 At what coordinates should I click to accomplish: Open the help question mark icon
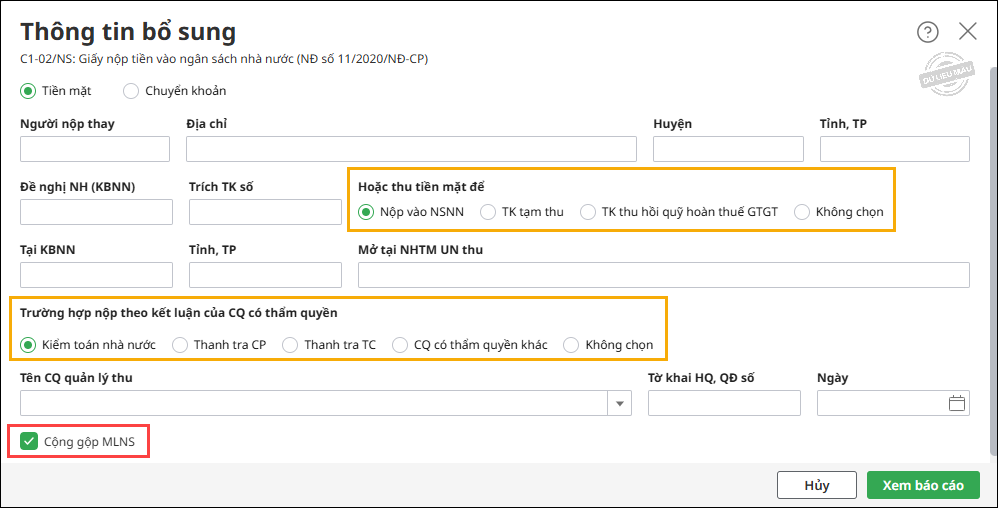pos(927,32)
